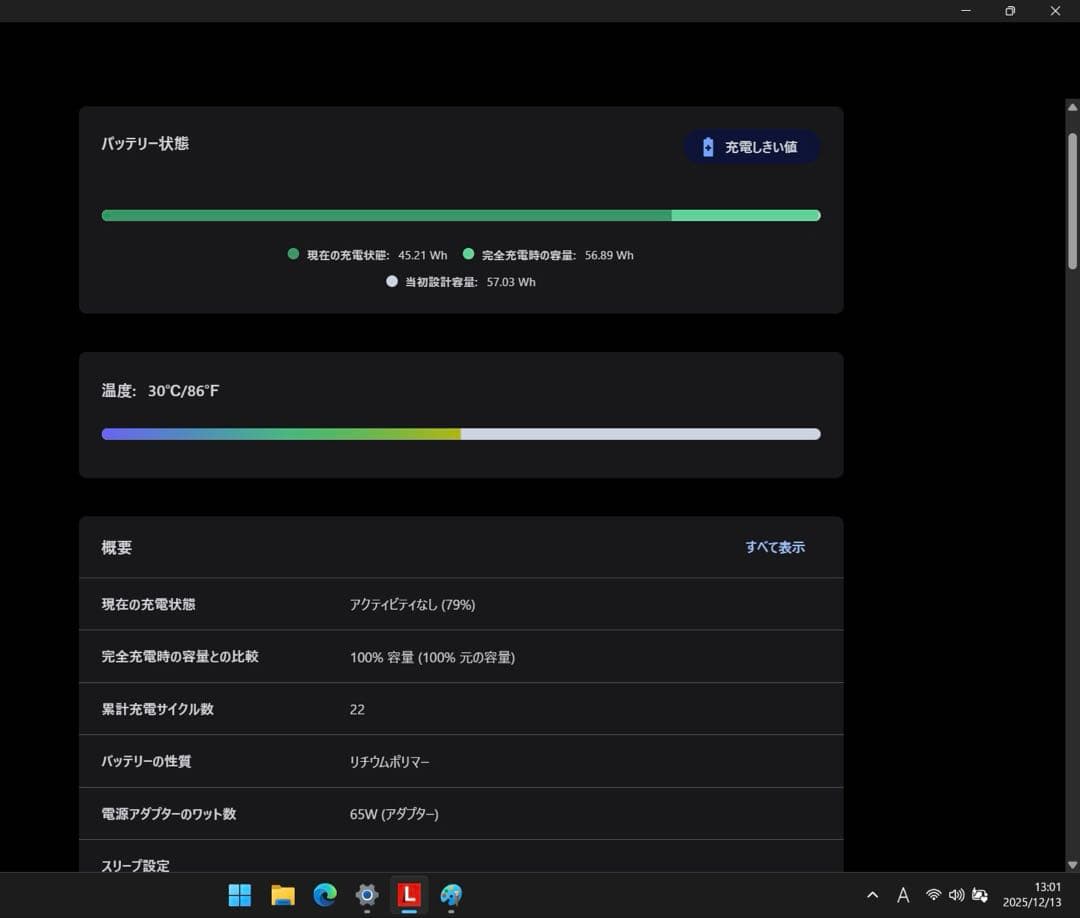This screenshot has width=1080, height=918.
Task: Open File Explorer from the taskbar
Action: pos(282,895)
